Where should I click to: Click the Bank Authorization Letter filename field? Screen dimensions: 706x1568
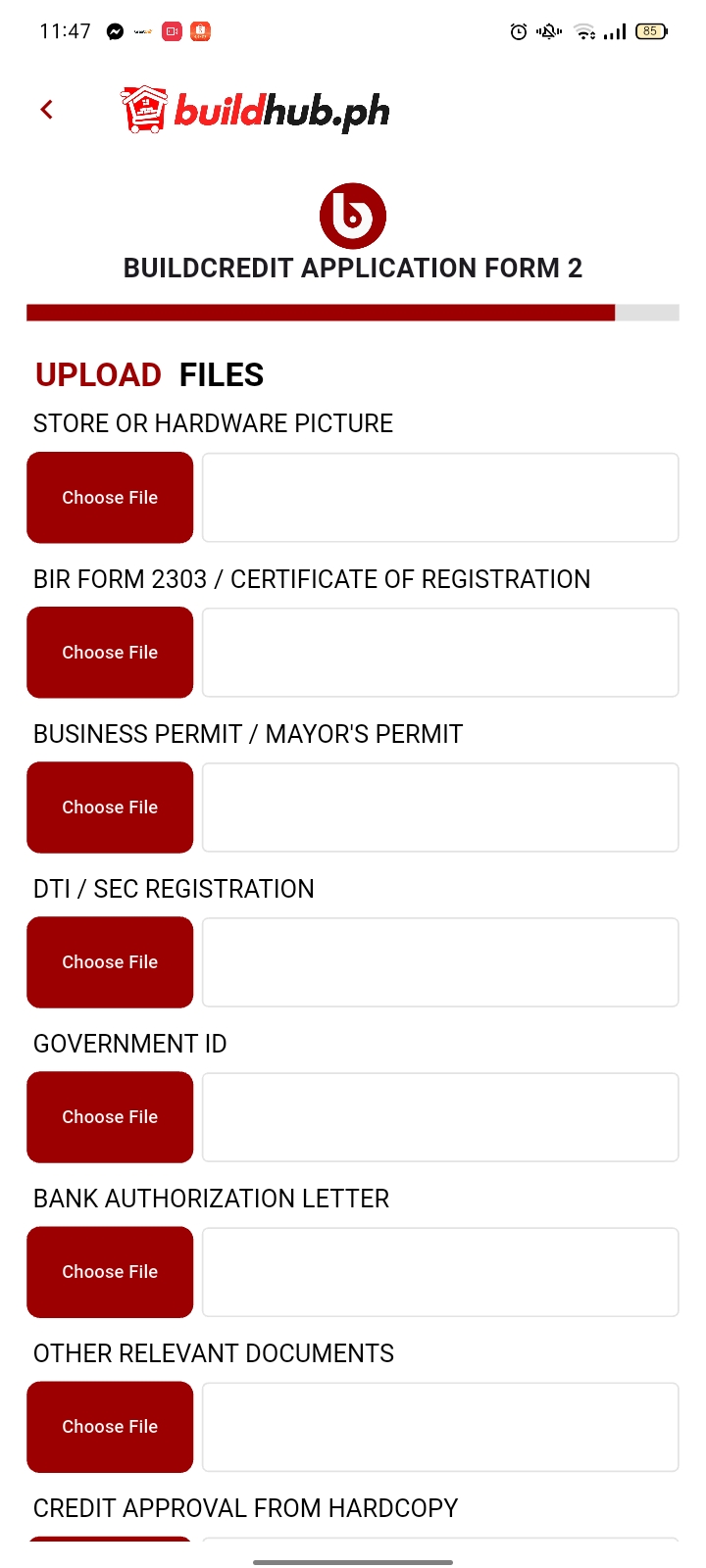pos(440,1272)
